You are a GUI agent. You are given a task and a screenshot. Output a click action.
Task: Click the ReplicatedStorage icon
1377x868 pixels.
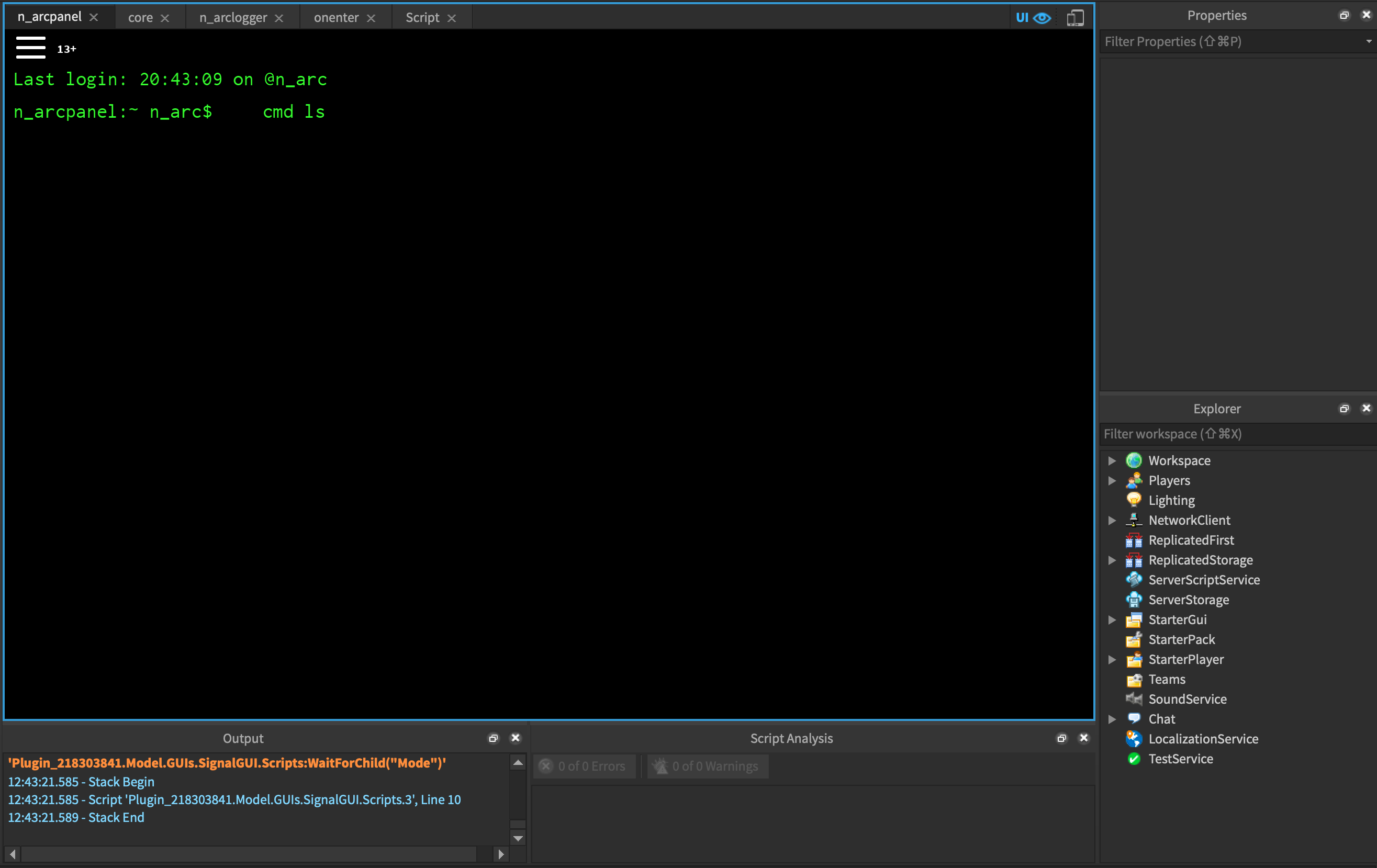pyautogui.click(x=1134, y=560)
